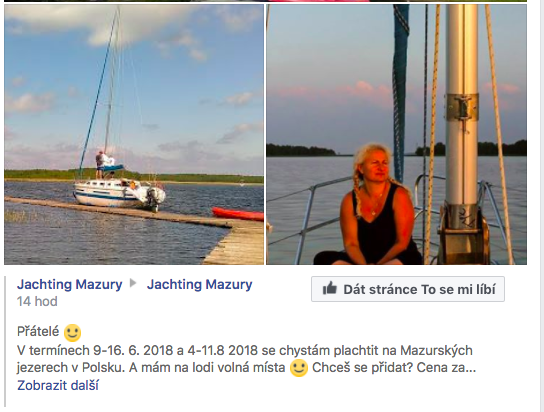Open the post via the 14 hod timestamp
This screenshot has width=544, height=412.
[37, 301]
